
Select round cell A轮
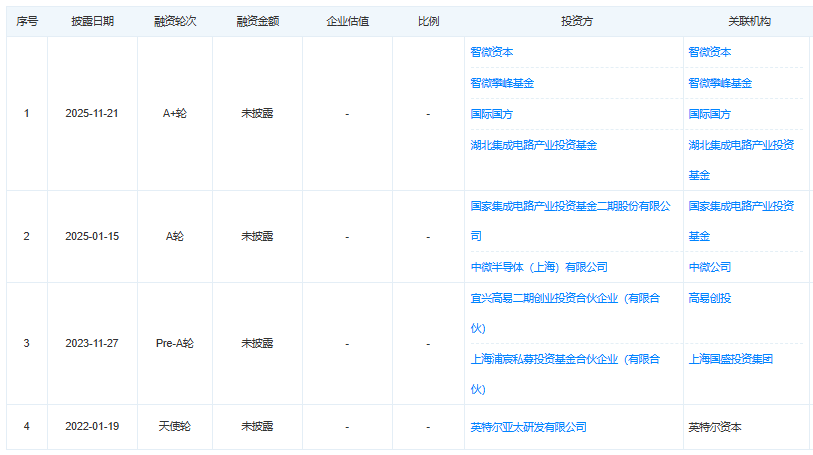point(175,236)
